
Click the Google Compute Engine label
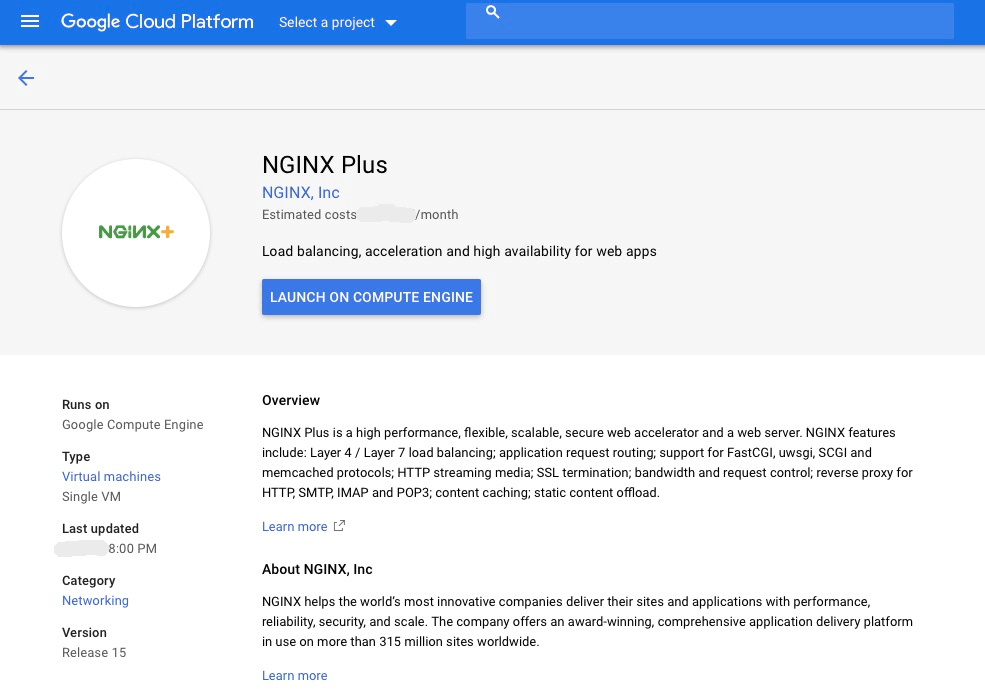point(132,424)
